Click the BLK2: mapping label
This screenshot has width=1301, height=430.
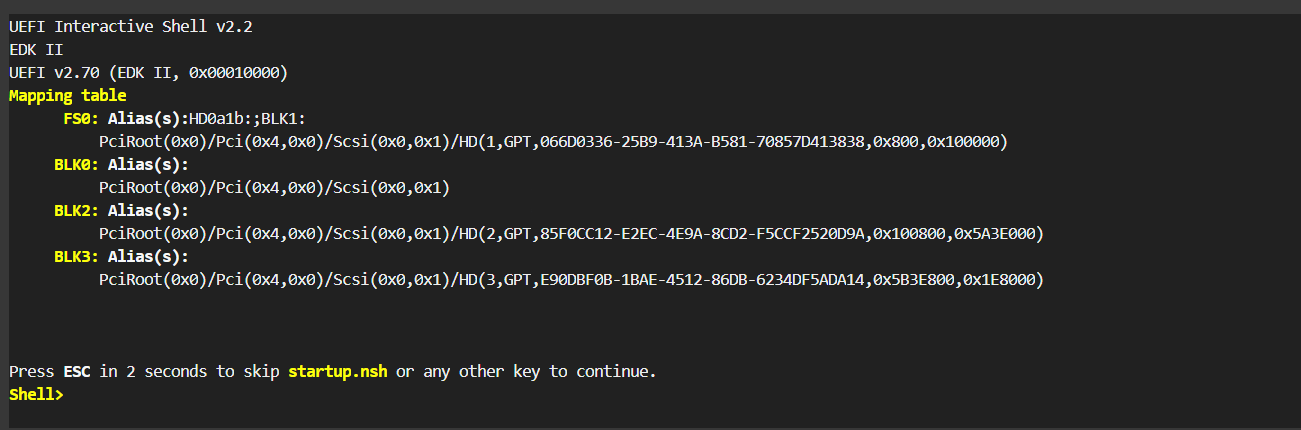(76, 211)
